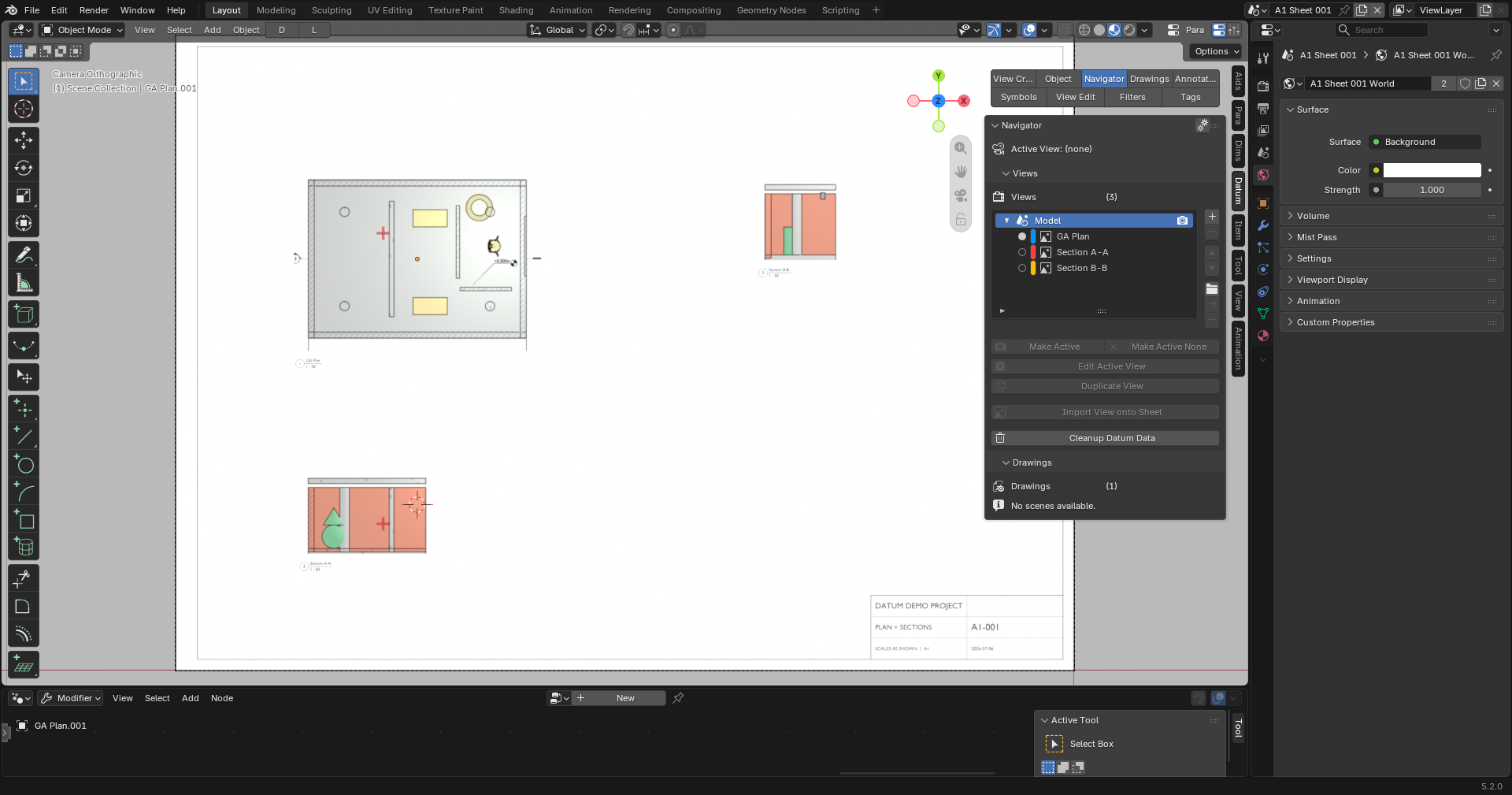Click the Filters tab button
Image resolution: width=1512 pixels, height=795 pixels.
coord(1132,97)
